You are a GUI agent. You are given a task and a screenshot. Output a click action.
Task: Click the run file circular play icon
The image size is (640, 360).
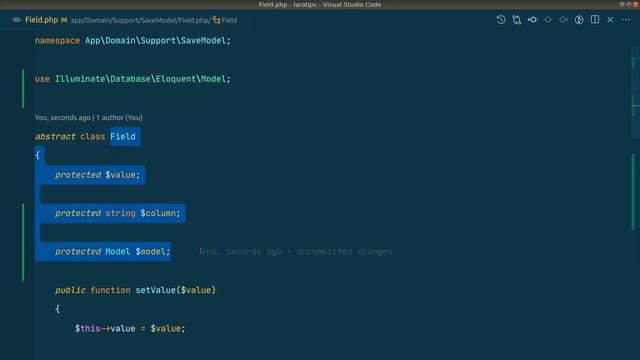pyautogui.click(x=579, y=20)
